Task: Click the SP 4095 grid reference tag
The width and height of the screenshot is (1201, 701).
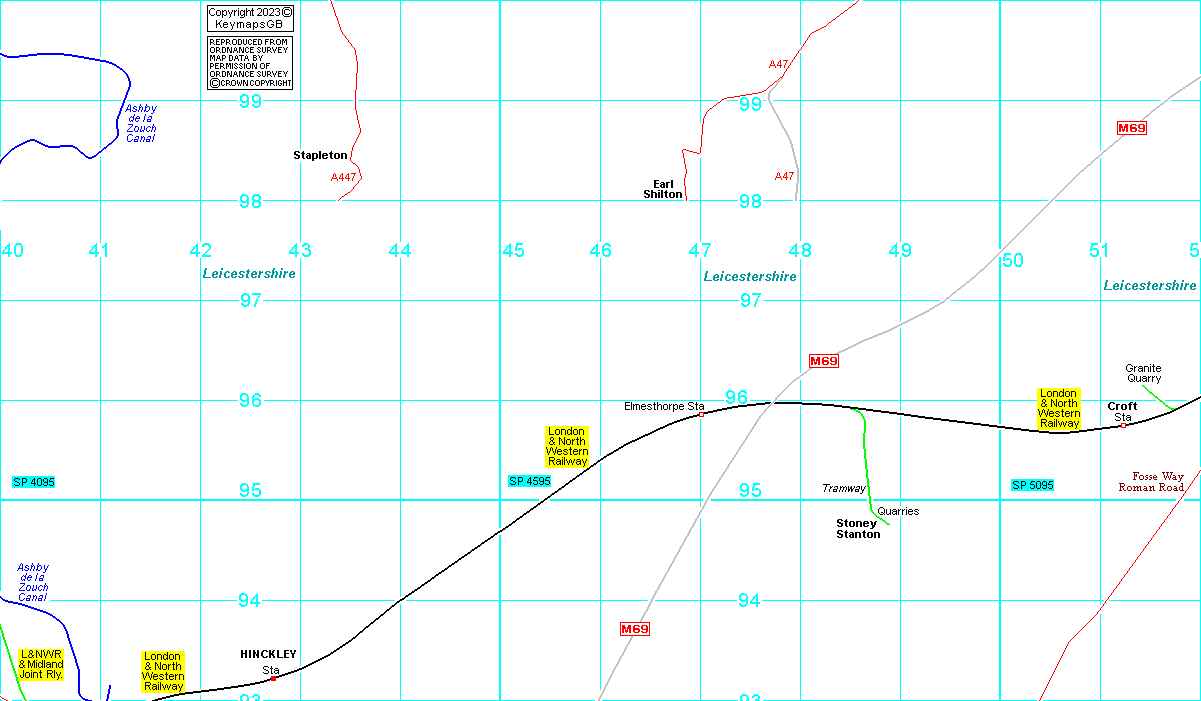Action: click(34, 482)
